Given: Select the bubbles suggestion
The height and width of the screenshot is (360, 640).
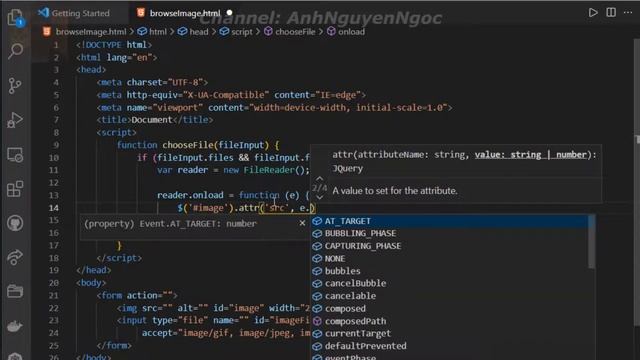Looking at the screenshot, I should [x=450, y=271].
